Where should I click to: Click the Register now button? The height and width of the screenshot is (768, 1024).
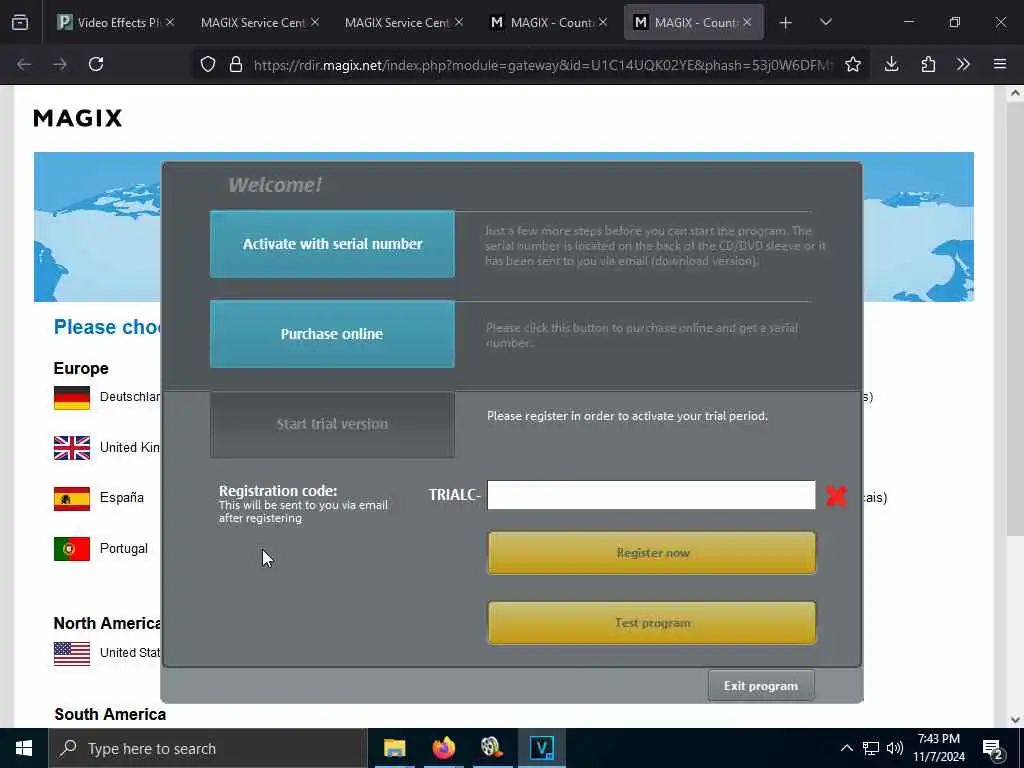pyautogui.click(x=652, y=553)
